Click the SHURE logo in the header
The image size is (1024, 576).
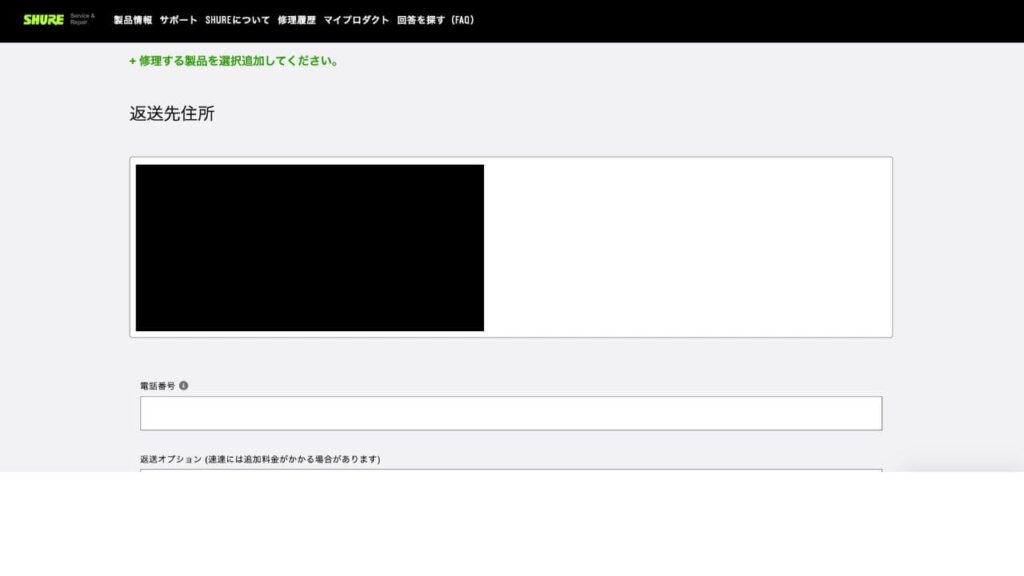43,20
